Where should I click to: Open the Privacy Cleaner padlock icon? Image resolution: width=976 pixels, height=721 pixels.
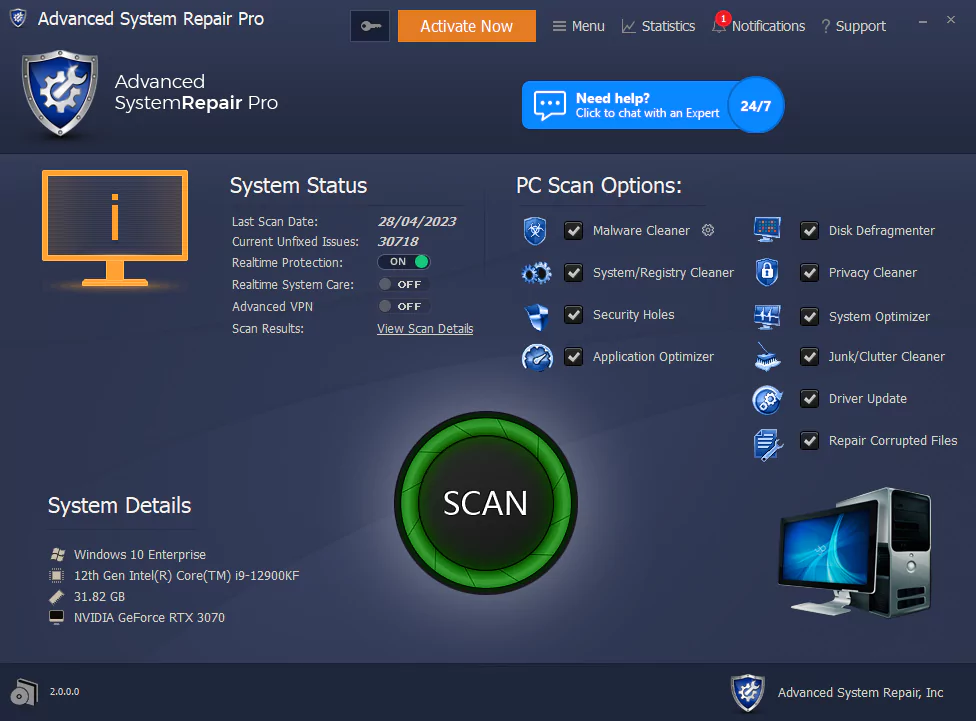tap(767, 272)
